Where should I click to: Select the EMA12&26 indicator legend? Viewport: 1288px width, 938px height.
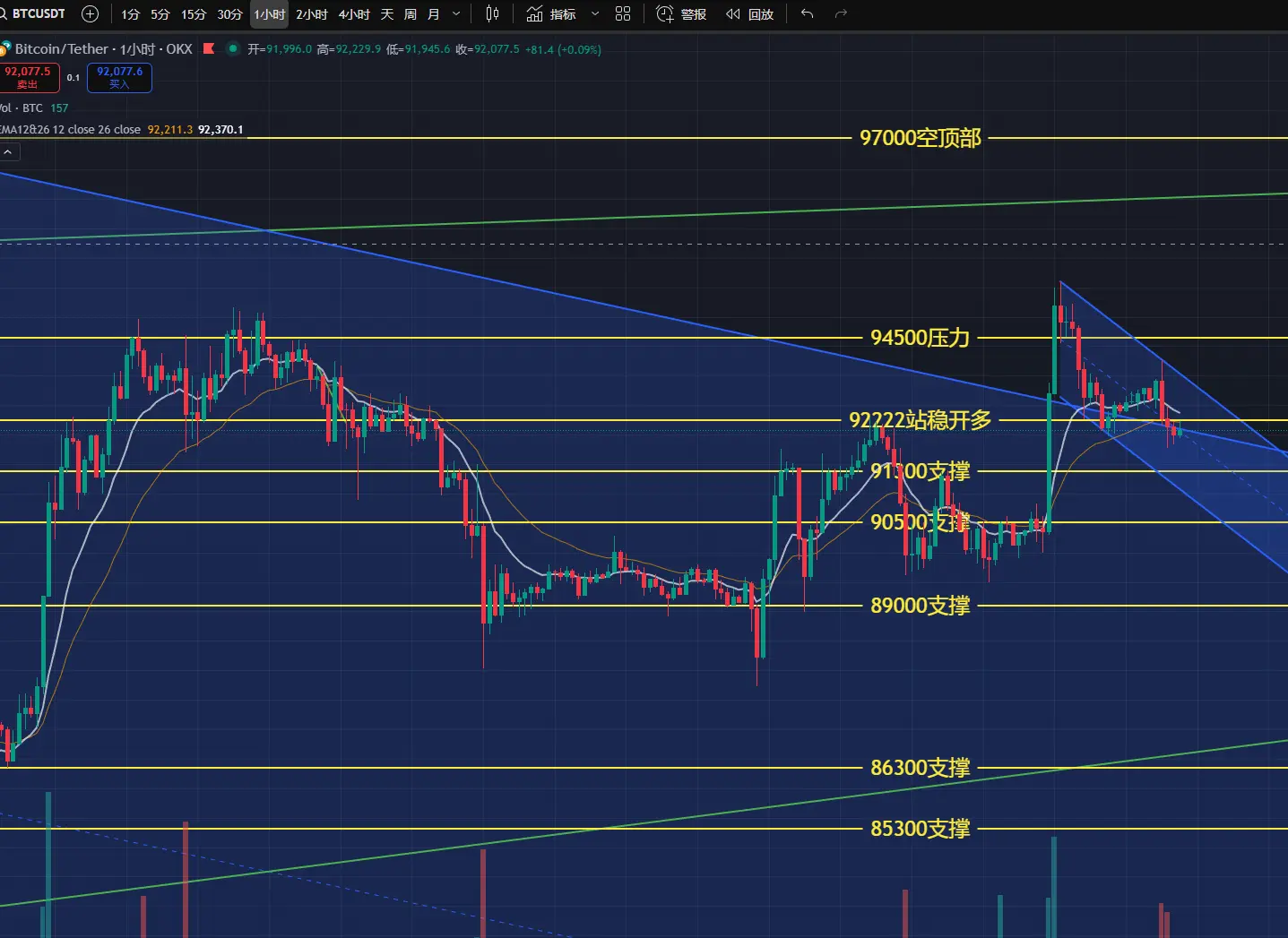point(71,130)
